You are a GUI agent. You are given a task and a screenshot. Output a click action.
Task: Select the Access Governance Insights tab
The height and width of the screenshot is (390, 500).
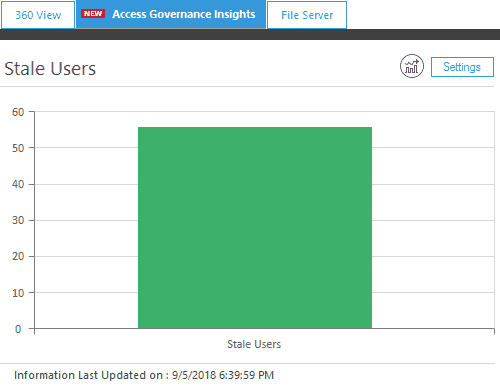tap(171, 14)
